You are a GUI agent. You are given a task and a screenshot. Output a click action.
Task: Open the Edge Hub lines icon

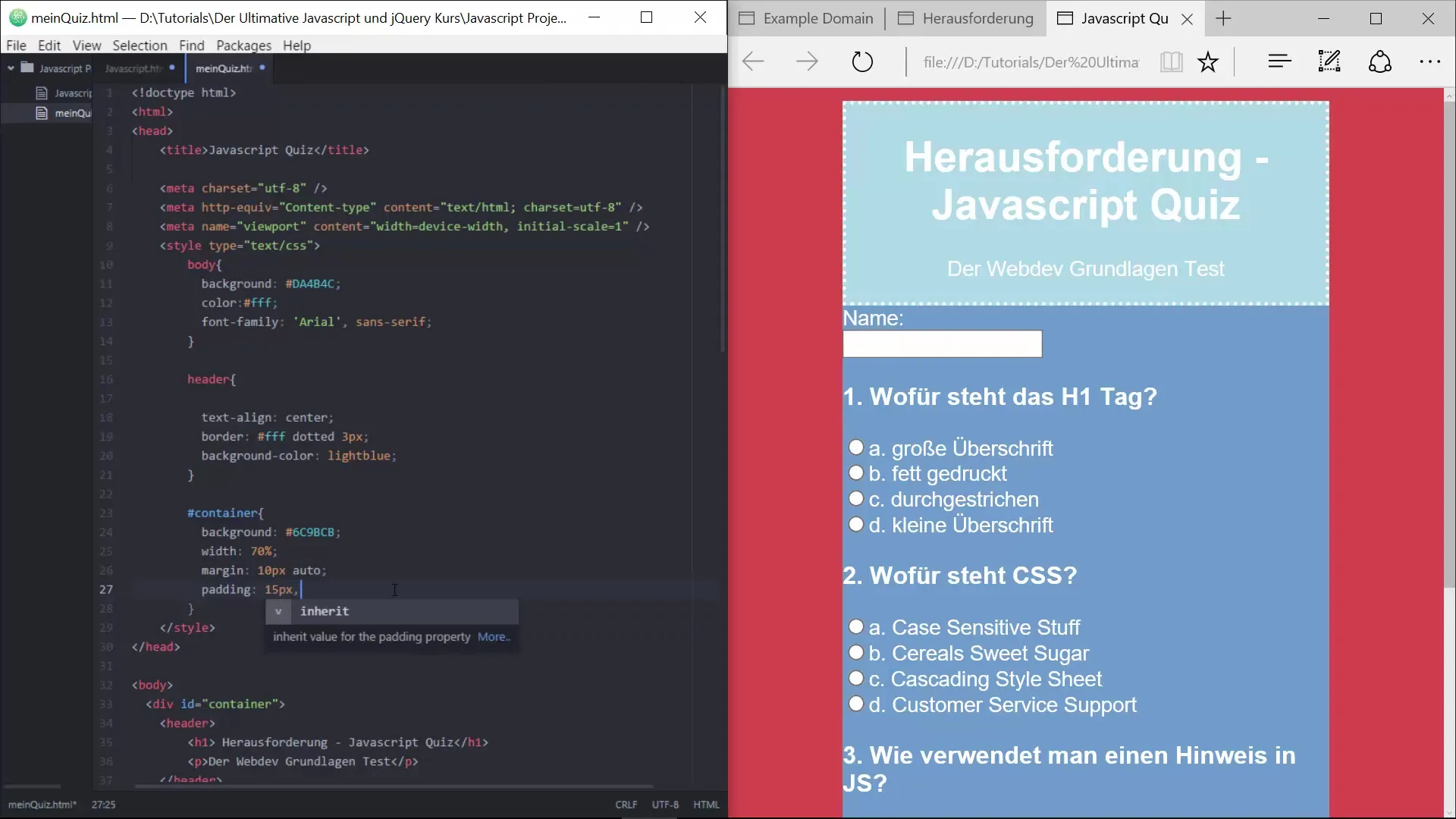[x=1279, y=61]
